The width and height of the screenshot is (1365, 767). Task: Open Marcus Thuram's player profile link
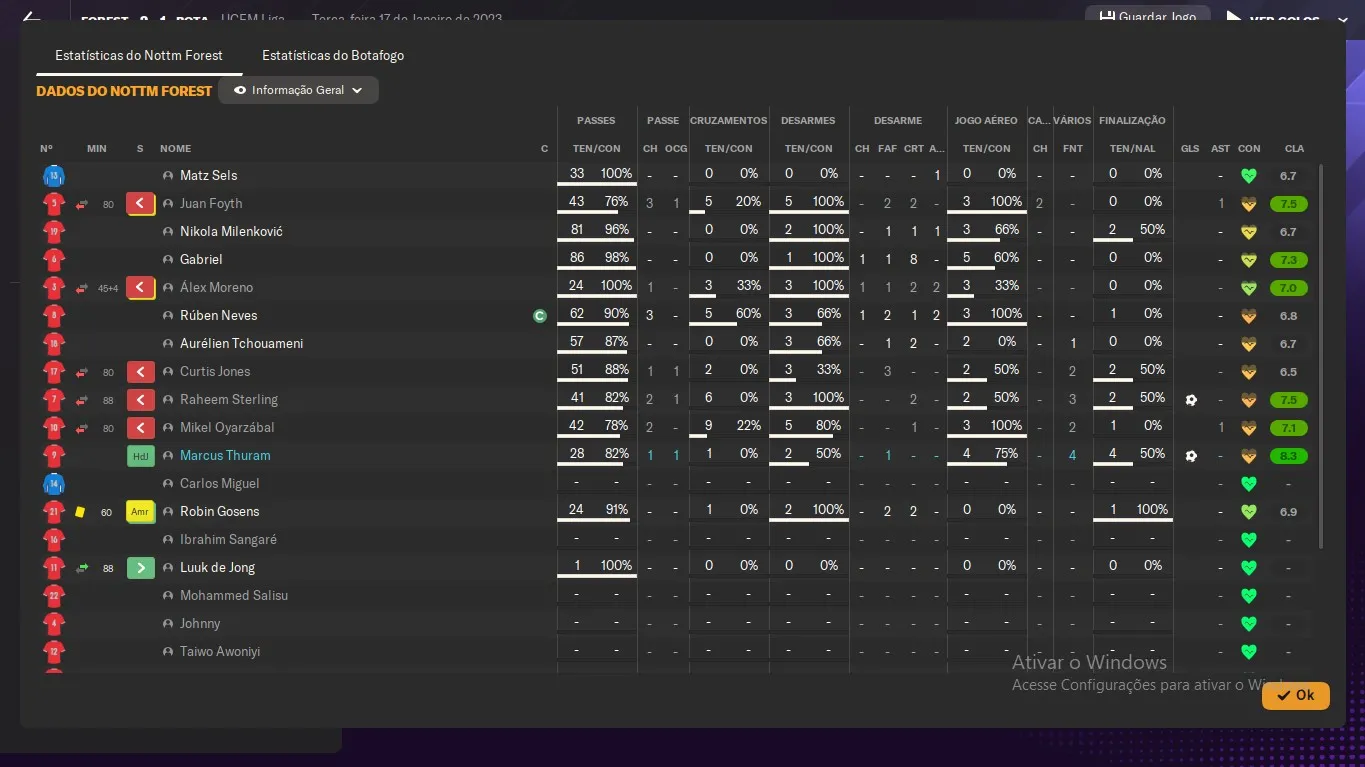coord(225,456)
